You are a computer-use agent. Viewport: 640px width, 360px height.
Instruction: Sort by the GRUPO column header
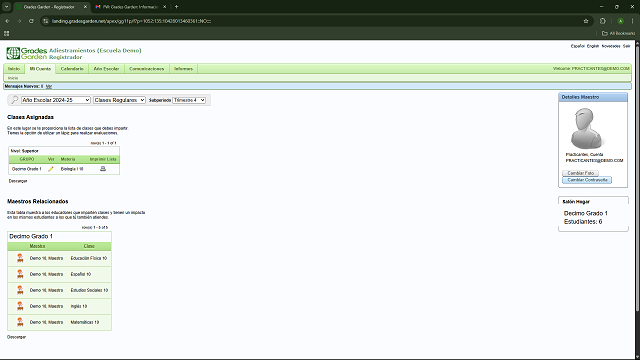tap(27, 159)
